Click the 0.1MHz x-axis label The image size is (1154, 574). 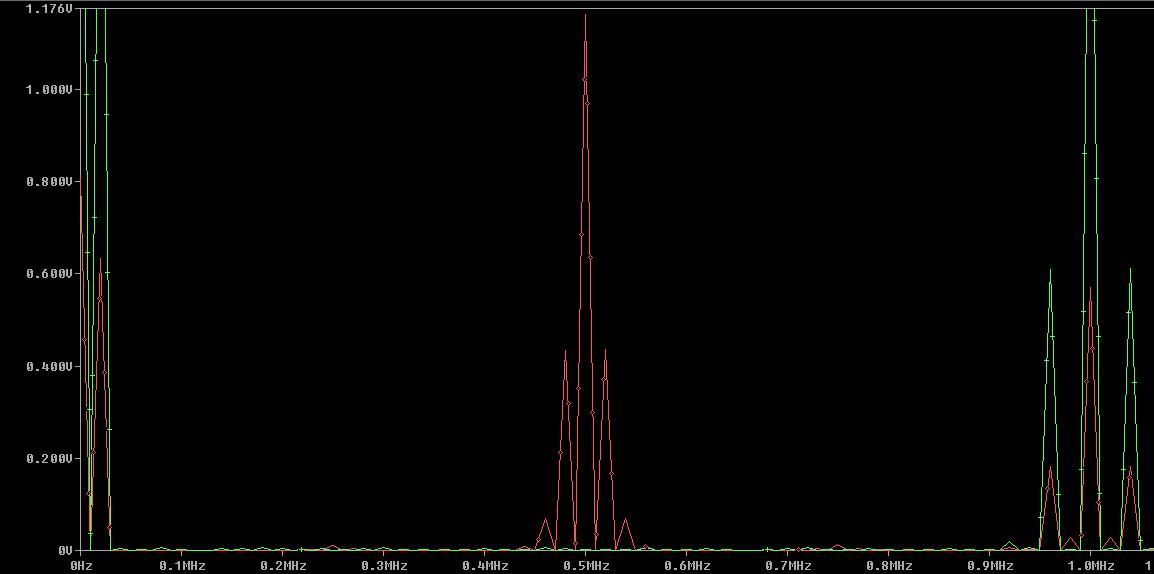pos(182,565)
